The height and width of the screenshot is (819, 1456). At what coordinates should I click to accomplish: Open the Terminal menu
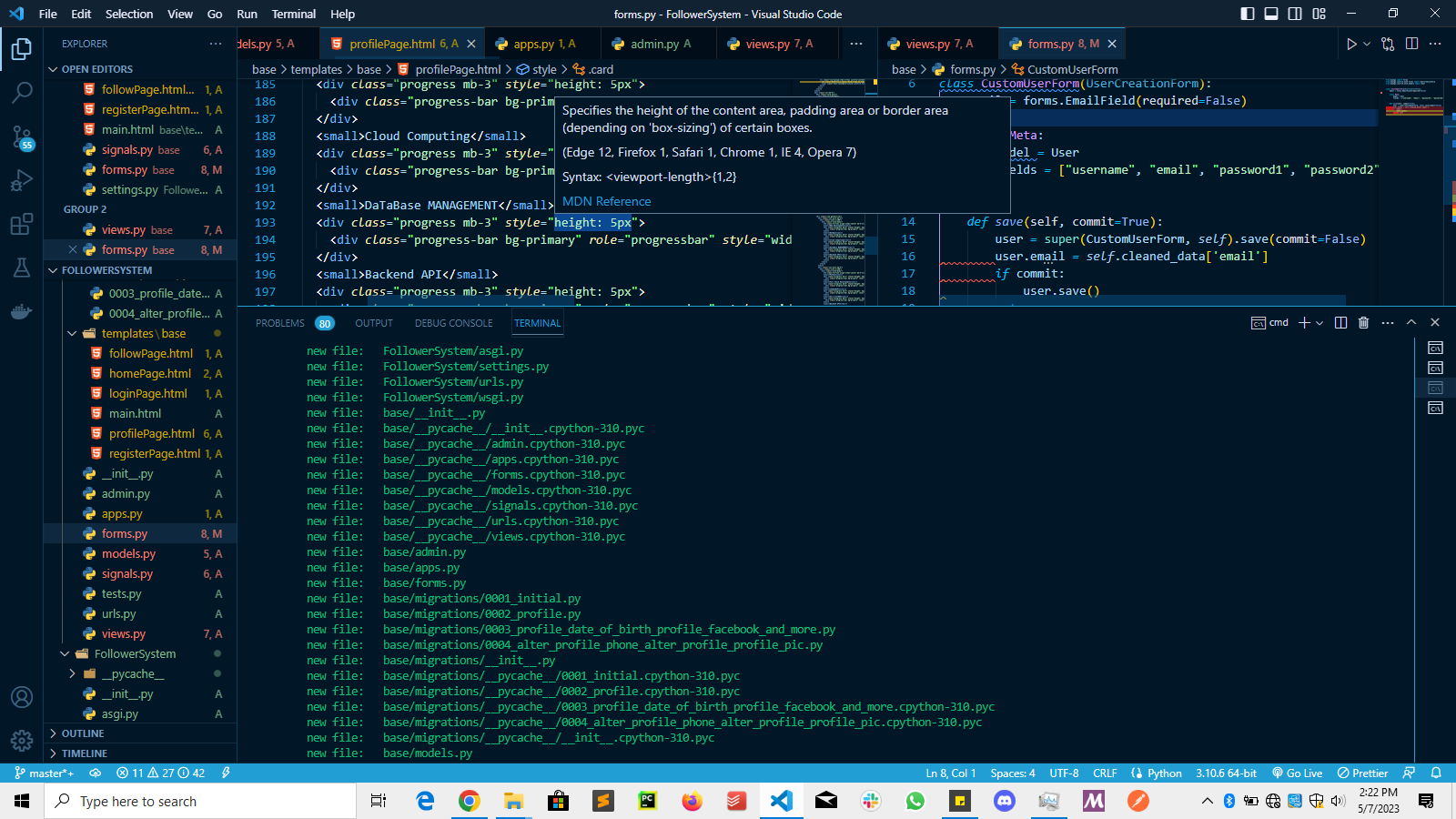point(293,14)
